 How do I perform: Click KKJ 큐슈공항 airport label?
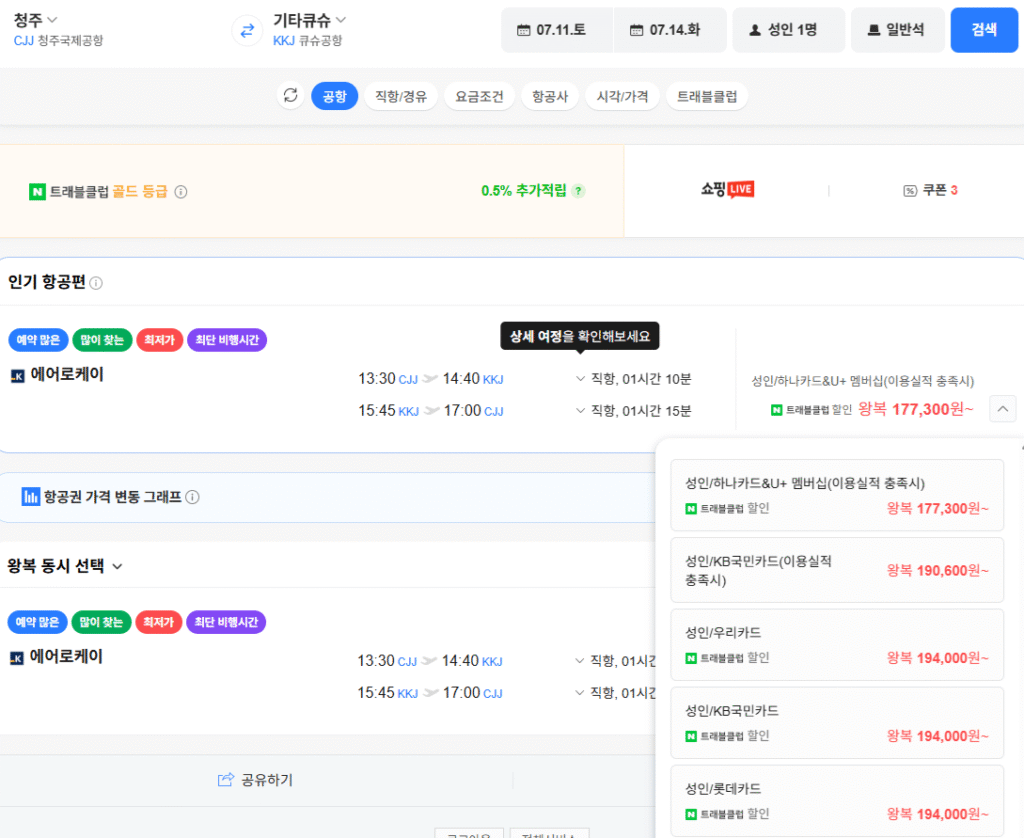(x=308, y=40)
